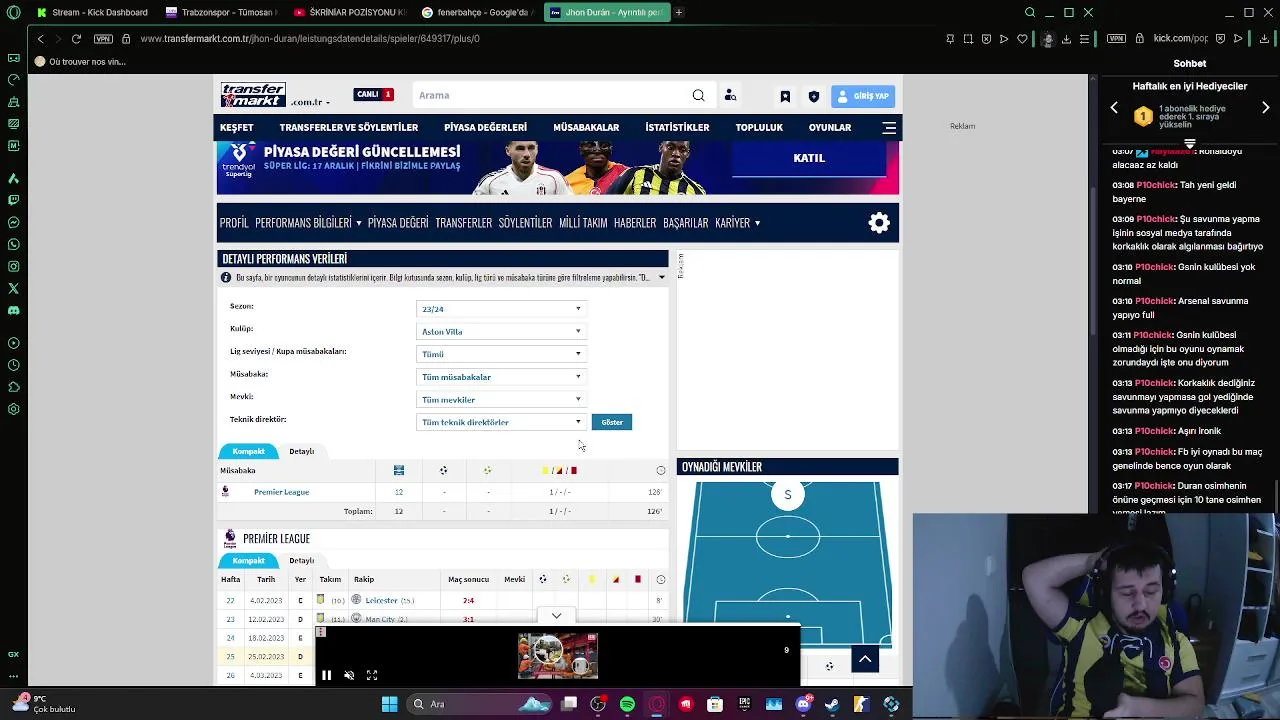Click the scroll-to-top arrow button
The width and height of the screenshot is (1280, 720).
click(x=865, y=659)
